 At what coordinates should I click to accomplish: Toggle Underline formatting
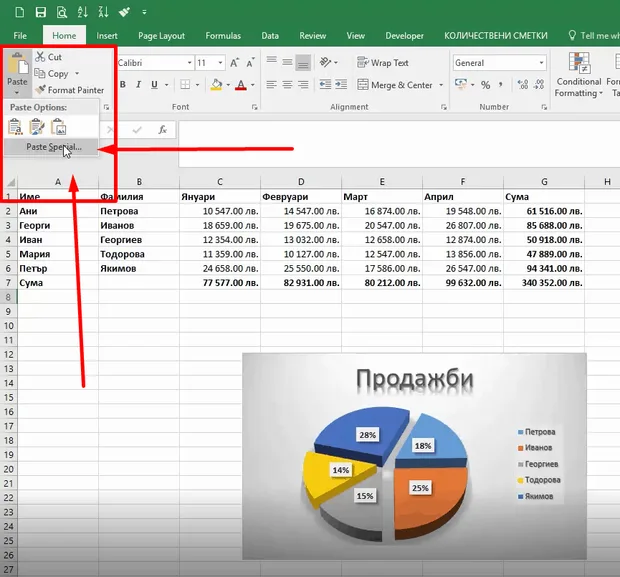tap(154, 85)
